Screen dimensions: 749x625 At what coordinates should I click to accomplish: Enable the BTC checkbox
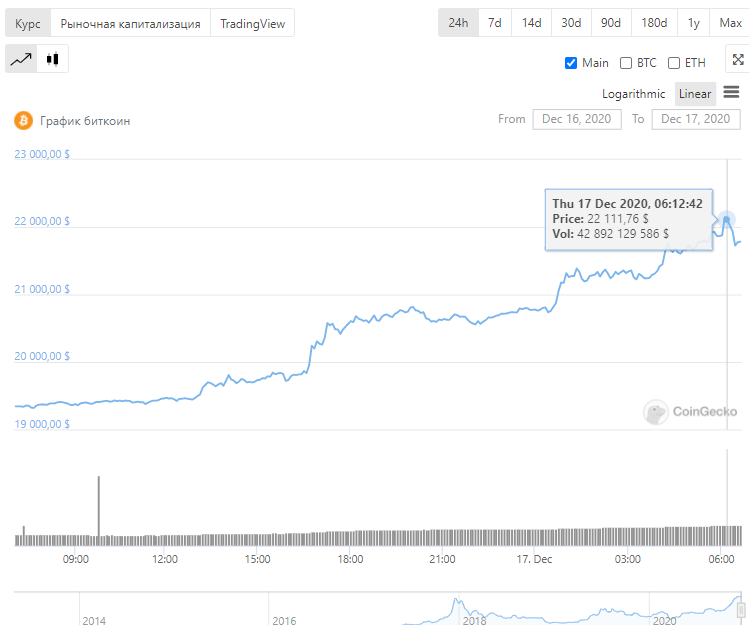626,63
